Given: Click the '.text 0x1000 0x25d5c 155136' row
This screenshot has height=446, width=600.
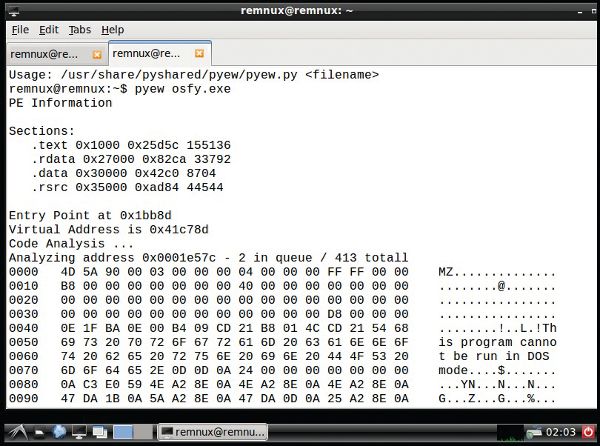Looking at the screenshot, I should coord(131,145).
